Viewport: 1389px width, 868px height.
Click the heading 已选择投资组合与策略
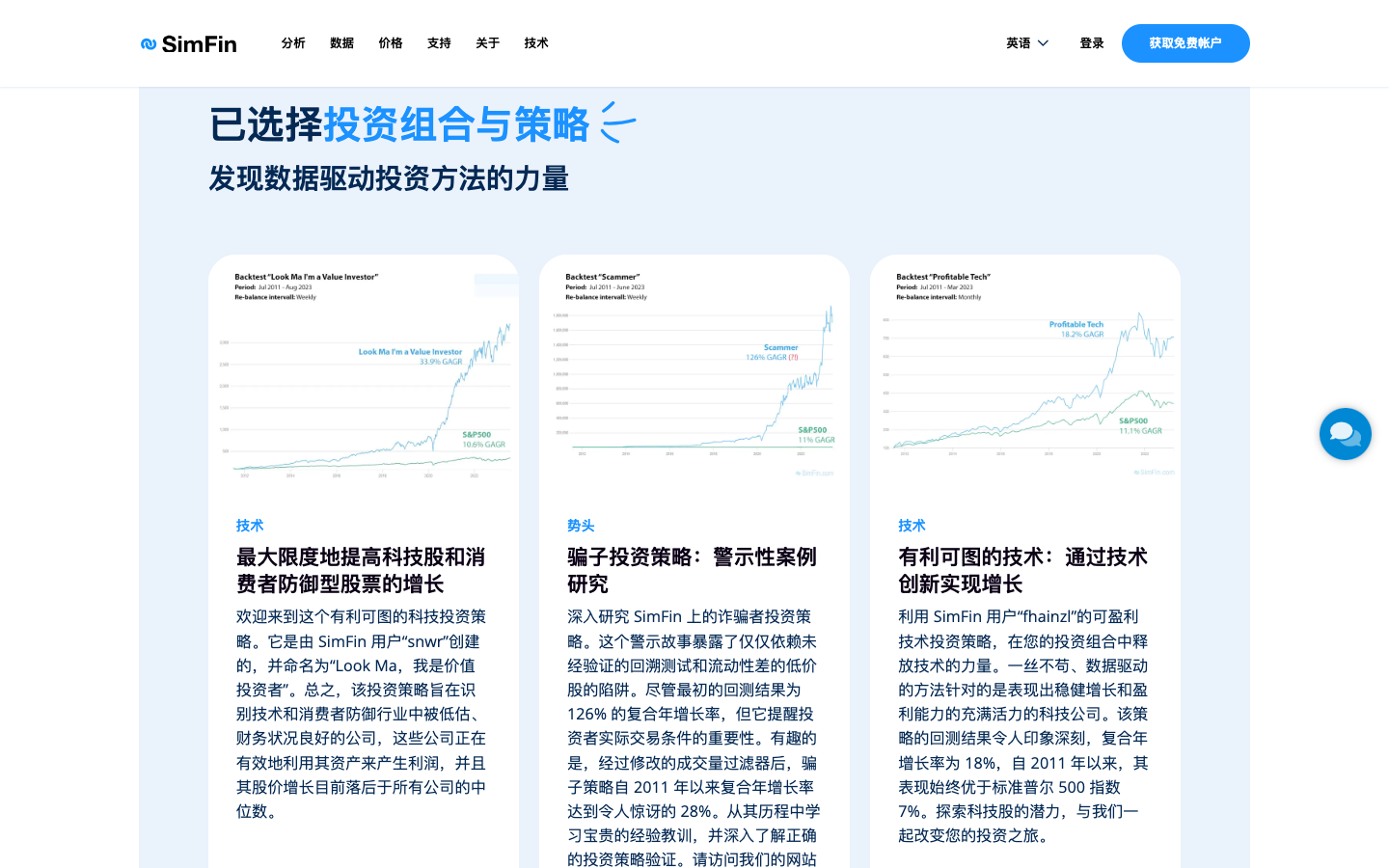pyautogui.click(x=399, y=124)
